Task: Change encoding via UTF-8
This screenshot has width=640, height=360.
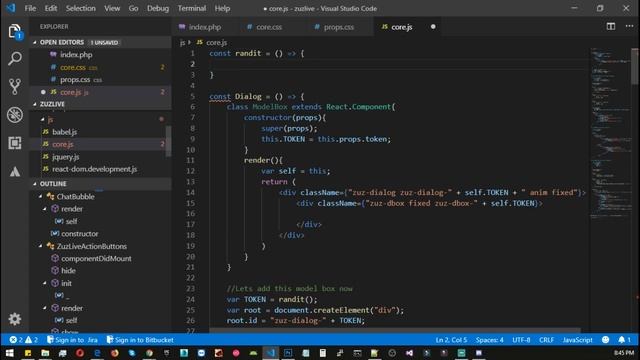Action: pos(521,340)
